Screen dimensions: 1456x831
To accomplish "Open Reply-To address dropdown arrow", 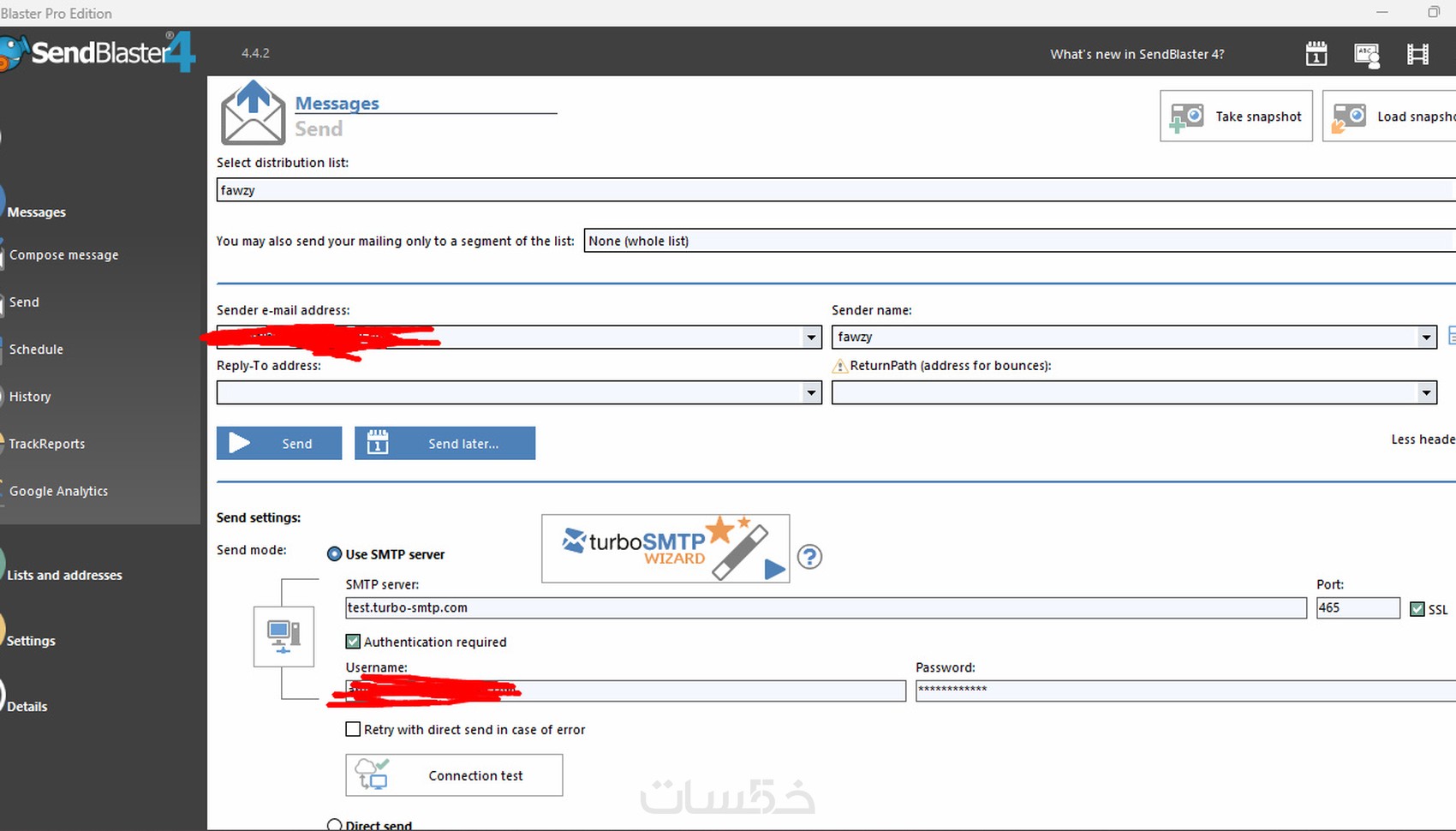I will [x=811, y=392].
